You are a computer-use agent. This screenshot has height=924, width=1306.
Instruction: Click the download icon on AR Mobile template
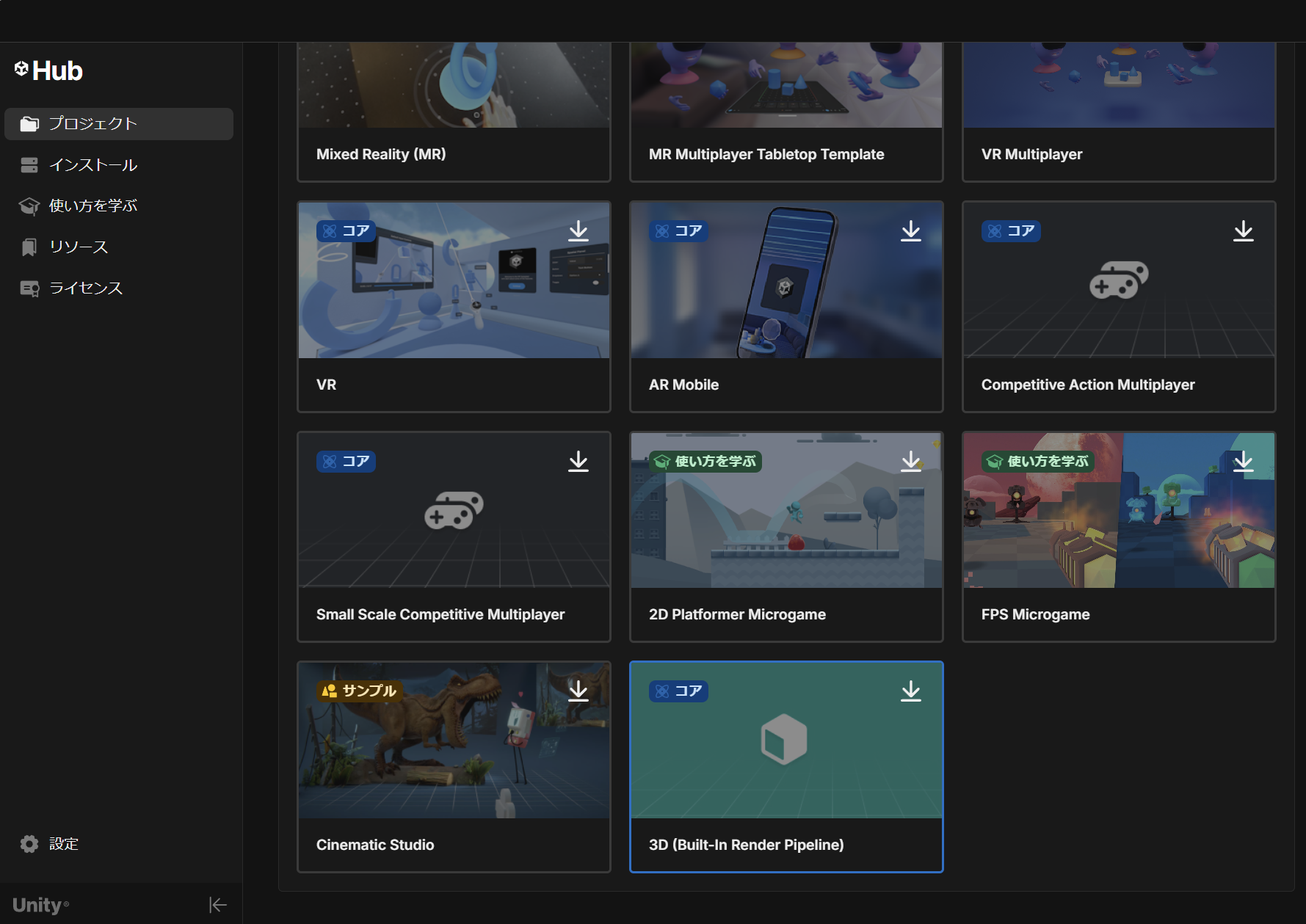tap(910, 231)
